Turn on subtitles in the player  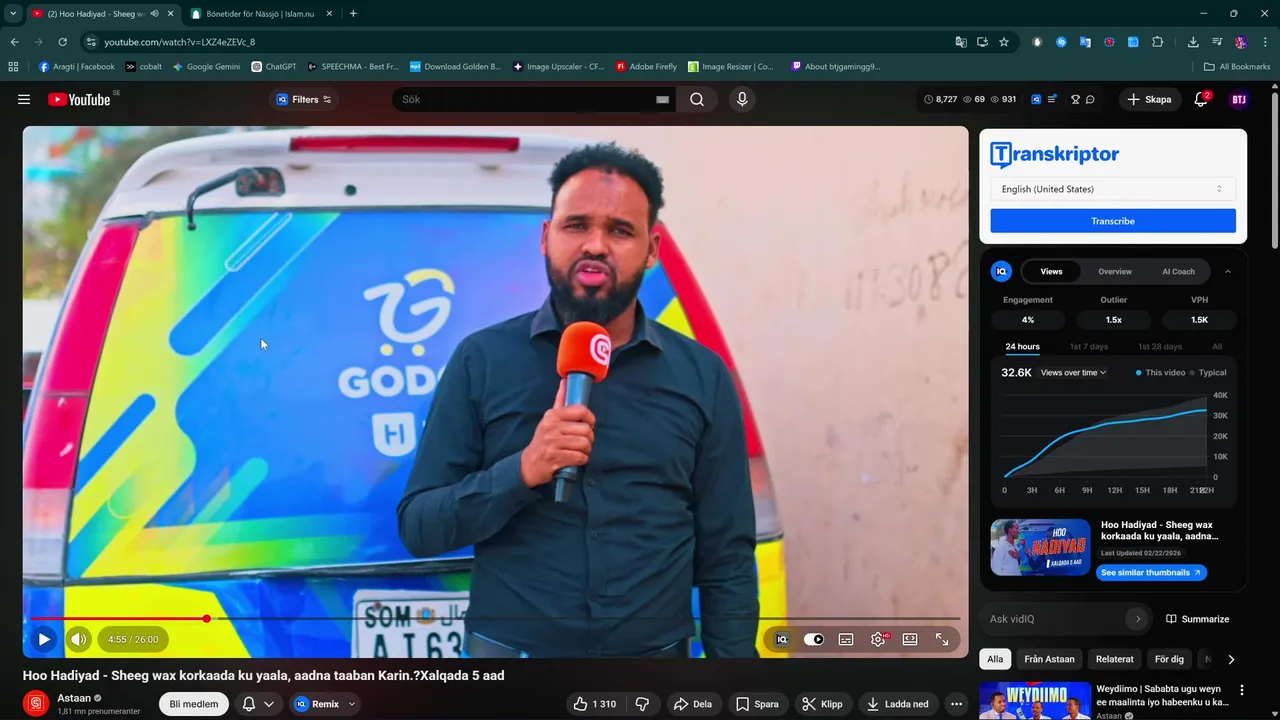pos(846,639)
